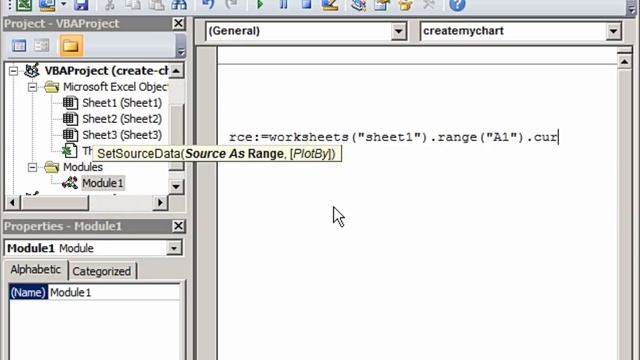The width and height of the screenshot is (640, 360).
Task: Click the Reset stop icon
Action: 306,5
